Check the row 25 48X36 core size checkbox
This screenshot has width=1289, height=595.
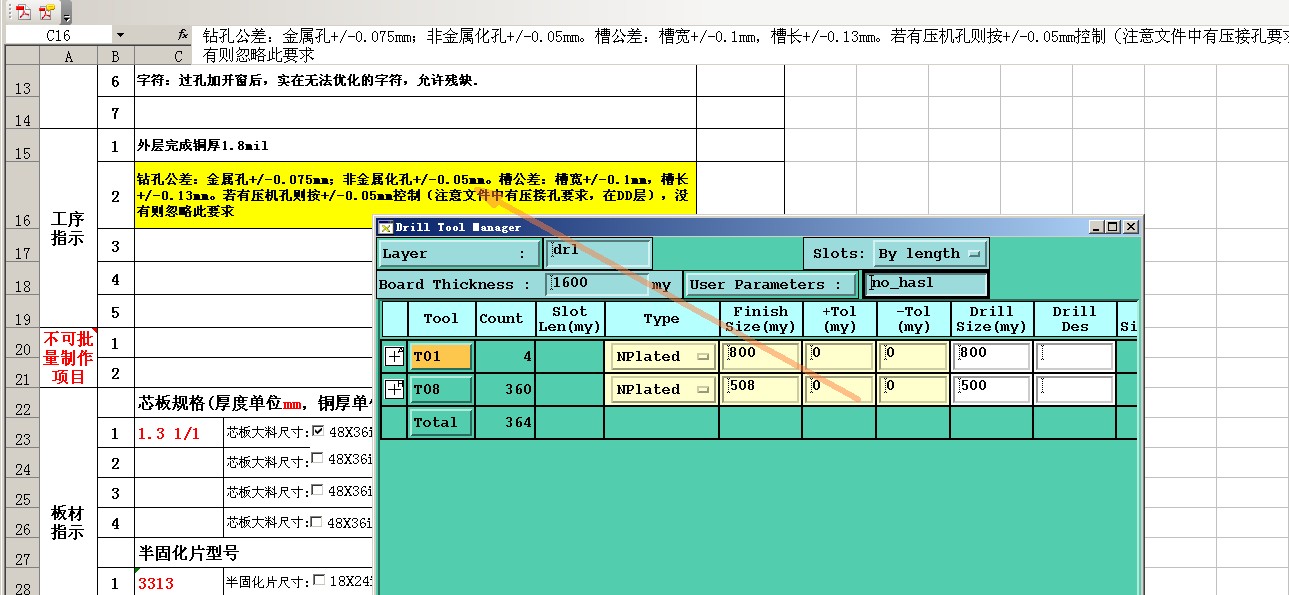pyautogui.click(x=317, y=490)
